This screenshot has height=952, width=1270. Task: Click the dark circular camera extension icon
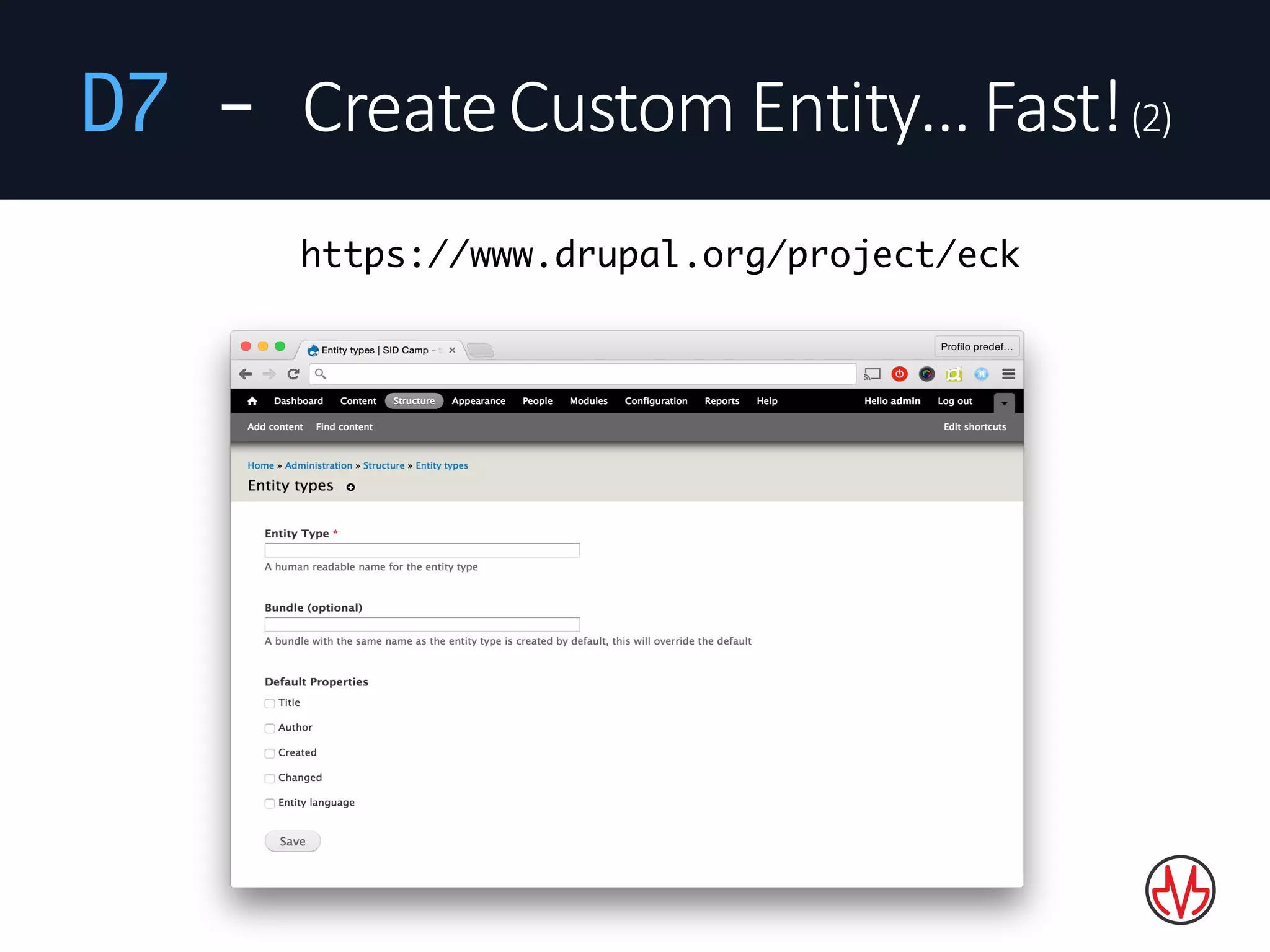click(x=926, y=374)
